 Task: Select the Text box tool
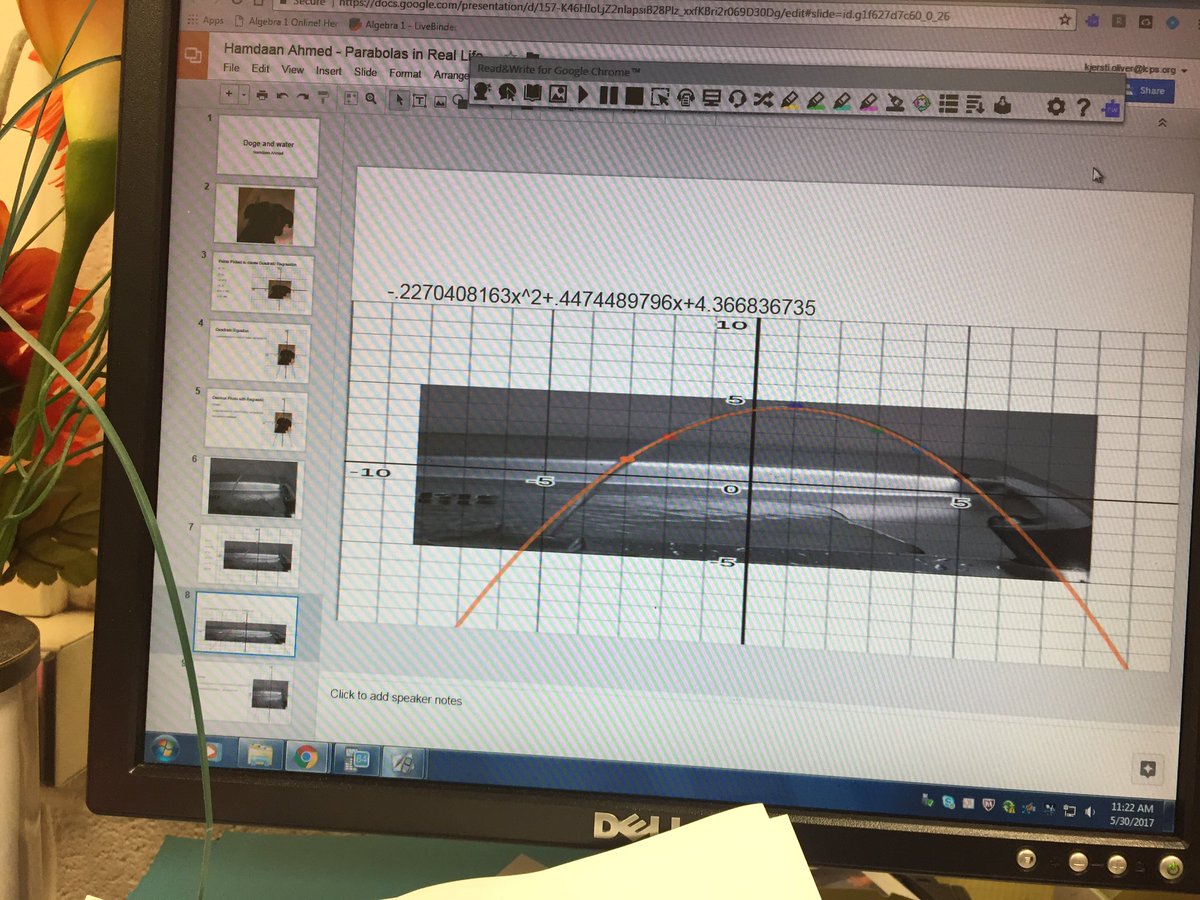point(419,100)
